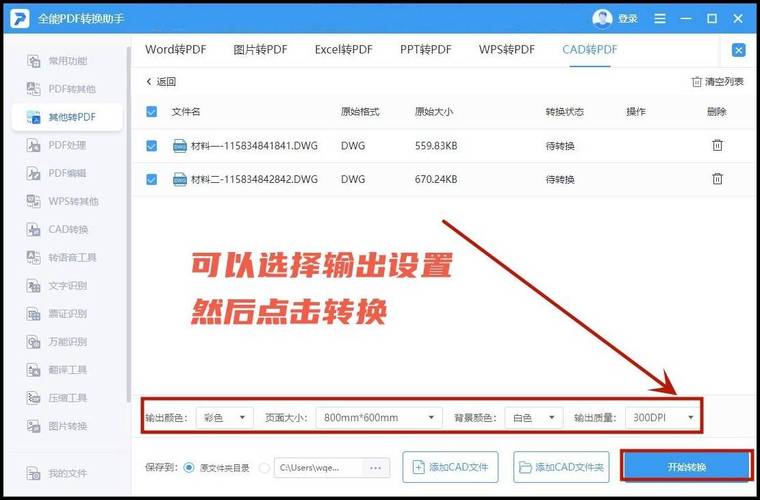Image resolution: width=760 pixels, height=500 pixels.
Task: Close the conversion panel with blue X
Action: 739,50
